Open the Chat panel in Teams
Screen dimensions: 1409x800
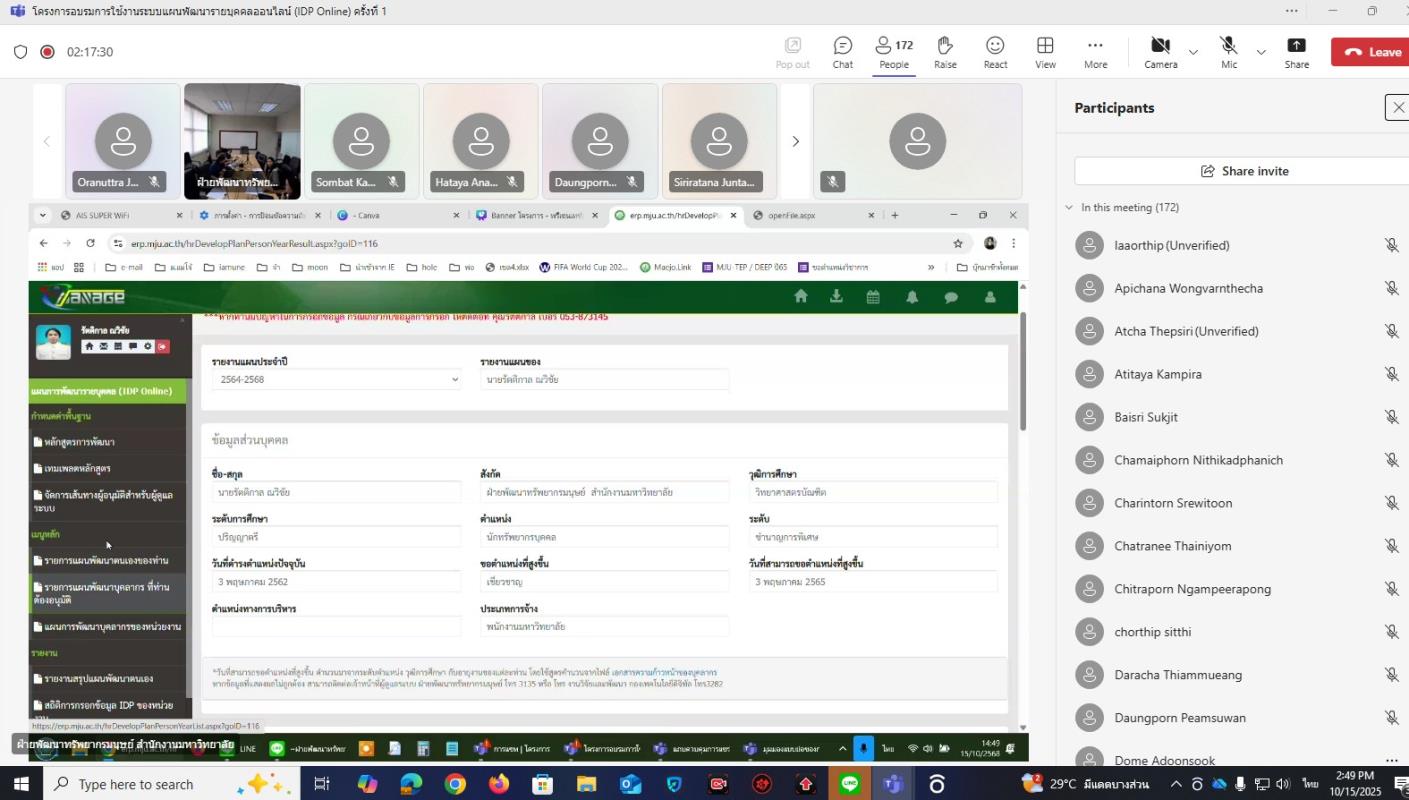[842, 52]
